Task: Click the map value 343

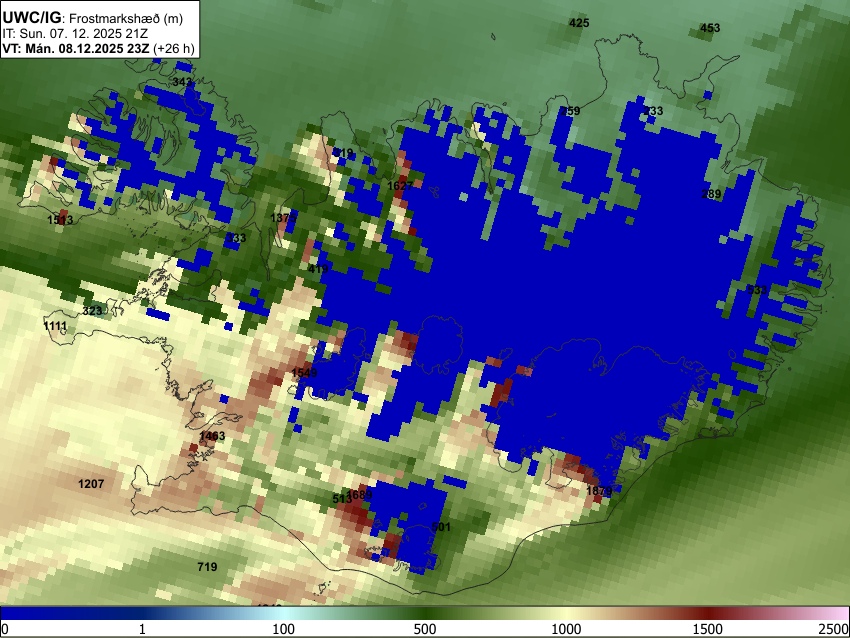Action: point(183,82)
